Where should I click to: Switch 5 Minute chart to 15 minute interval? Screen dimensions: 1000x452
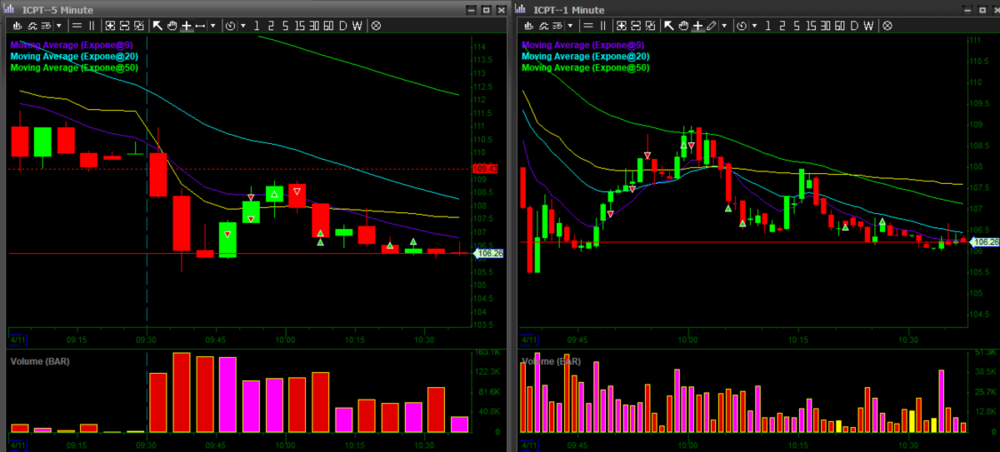298,25
